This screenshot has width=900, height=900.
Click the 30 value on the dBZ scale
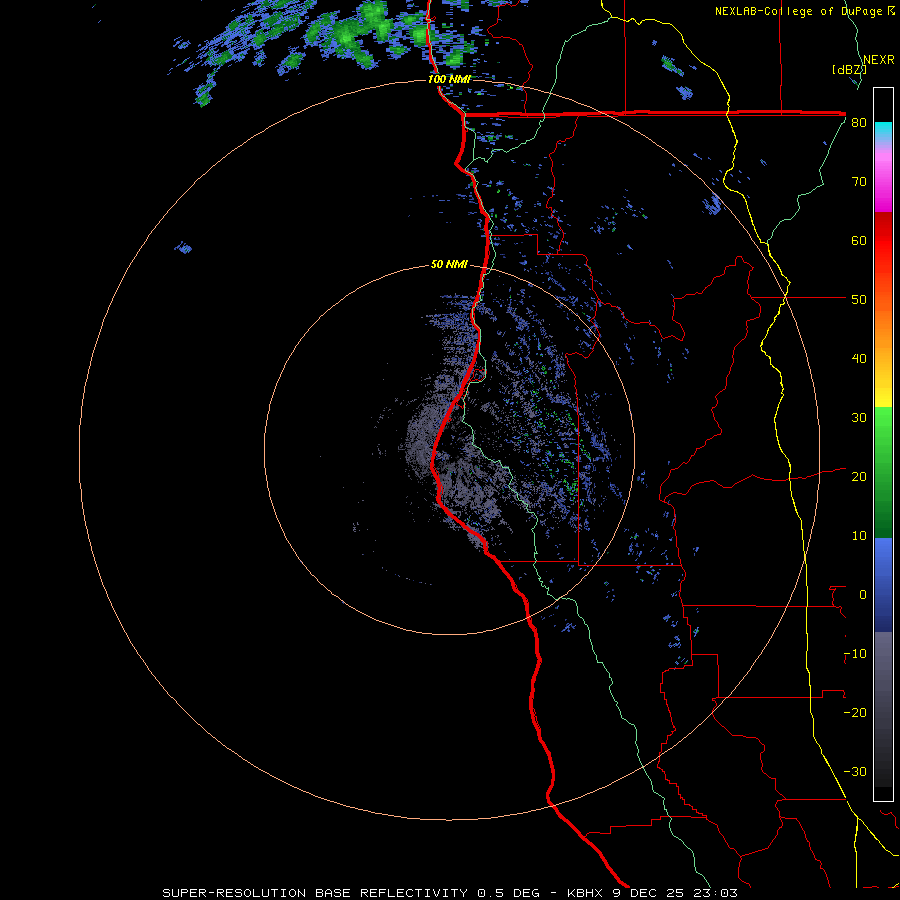click(859, 418)
